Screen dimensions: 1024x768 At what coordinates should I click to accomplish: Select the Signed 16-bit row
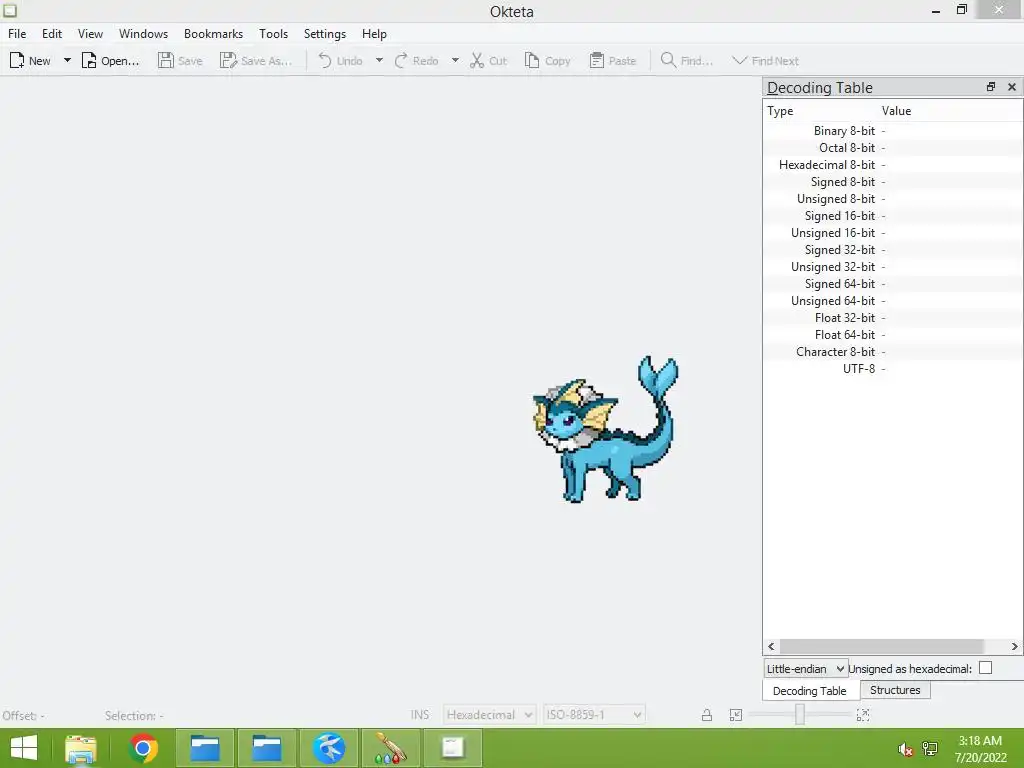point(893,216)
